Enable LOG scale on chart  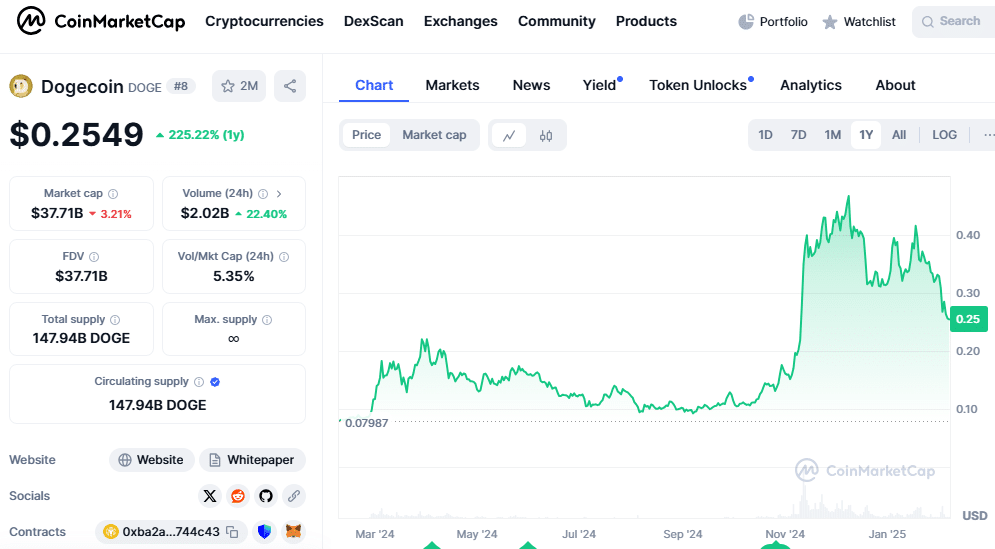click(x=944, y=135)
